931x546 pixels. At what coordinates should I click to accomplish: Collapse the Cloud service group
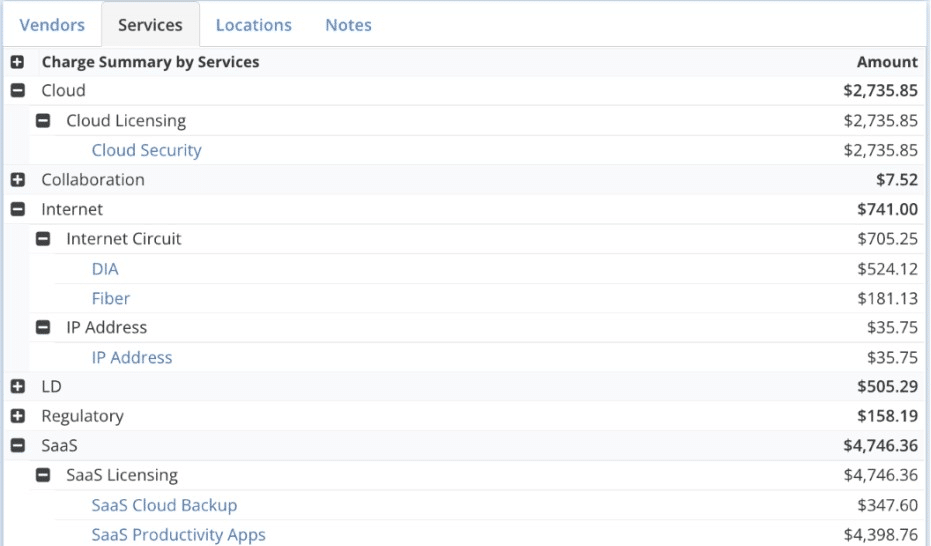click(x=17, y=91)
